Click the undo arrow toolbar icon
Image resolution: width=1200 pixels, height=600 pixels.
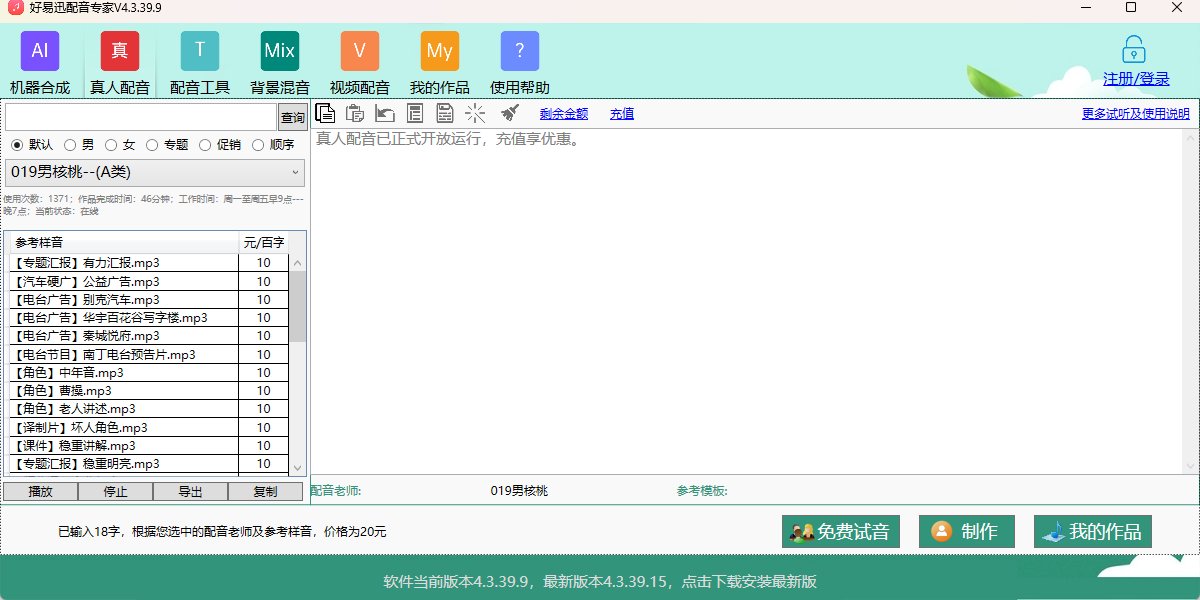coord(385,113)
